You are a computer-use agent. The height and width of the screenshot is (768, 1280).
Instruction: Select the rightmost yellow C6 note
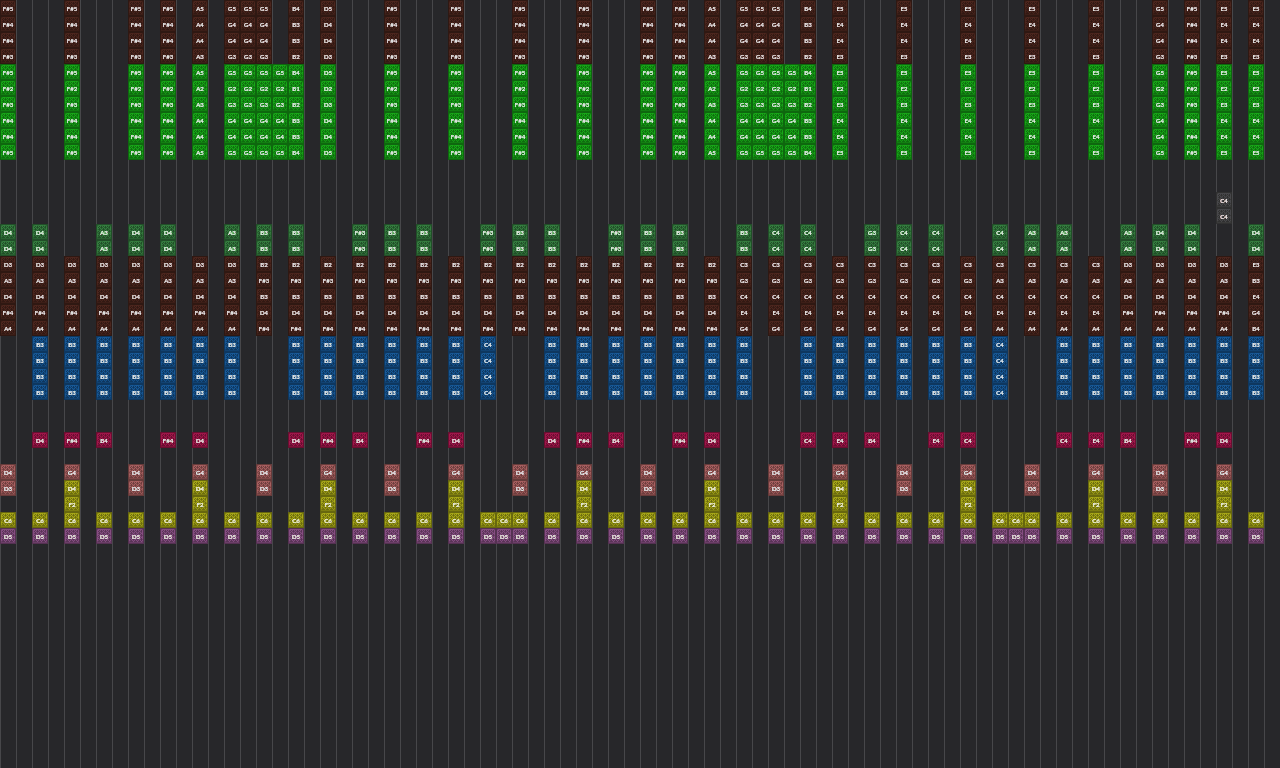[x=1256, y=520]
